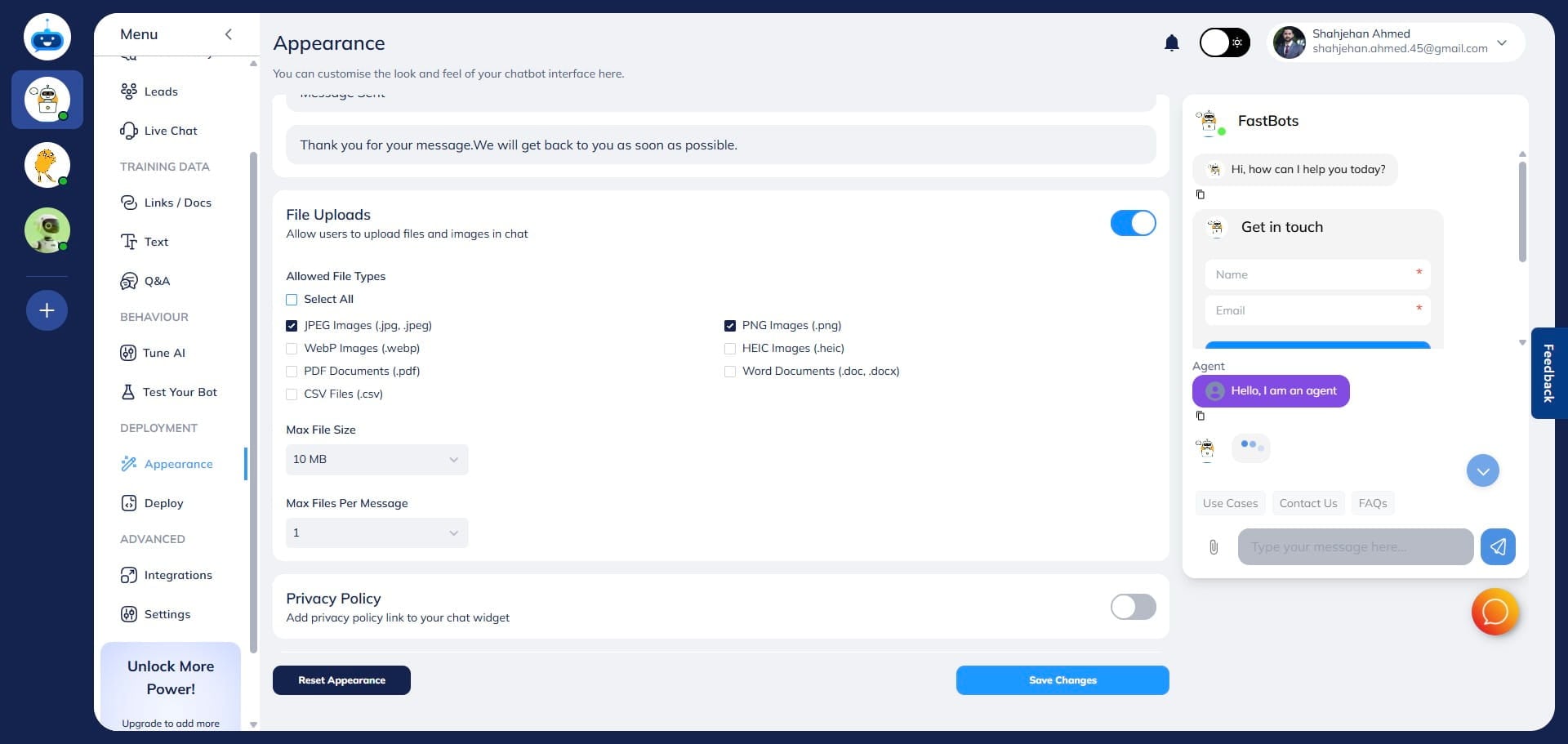Screen dimensions: 1568x744
Task: Open the Max File Size dropdown
Action: point(376,459)
